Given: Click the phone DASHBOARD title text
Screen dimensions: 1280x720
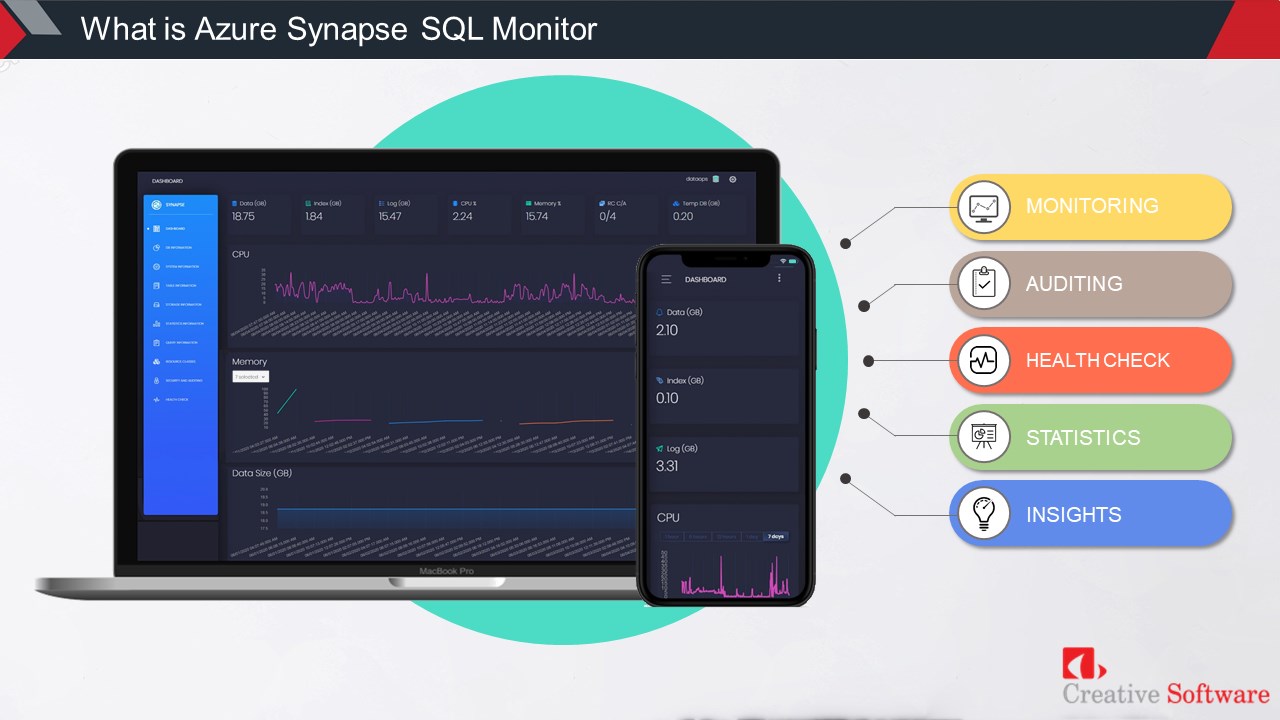Looking at the screenshot, I should pyautogui.click(x=706, y=279).
